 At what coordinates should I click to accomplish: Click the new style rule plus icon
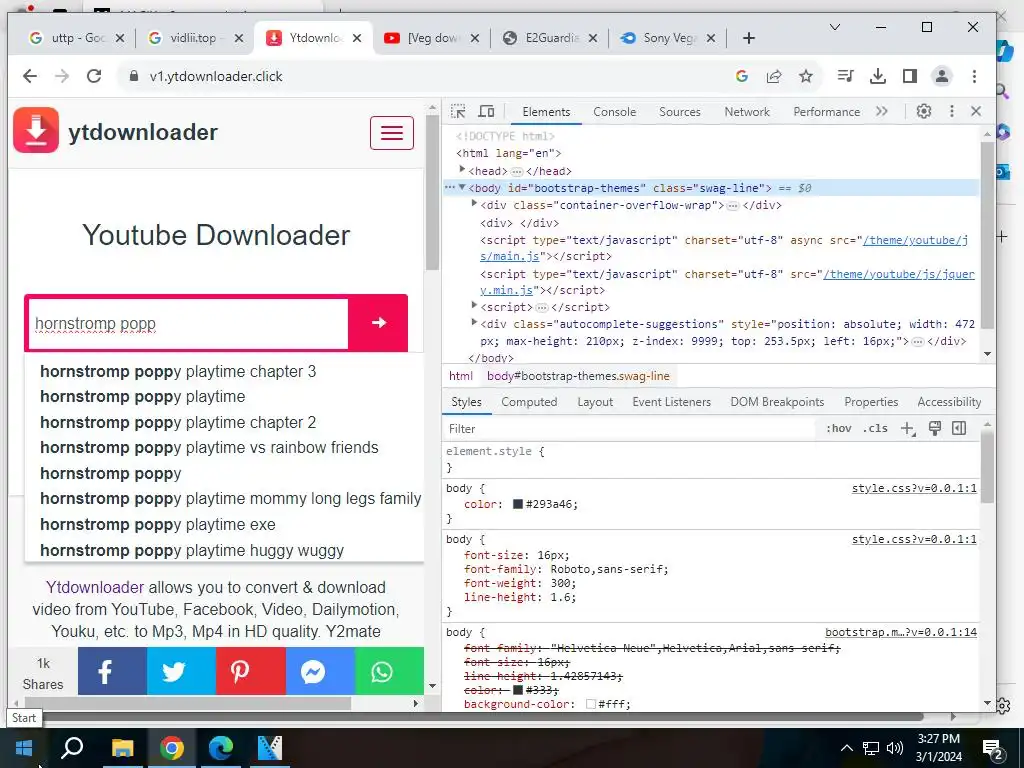908,428
